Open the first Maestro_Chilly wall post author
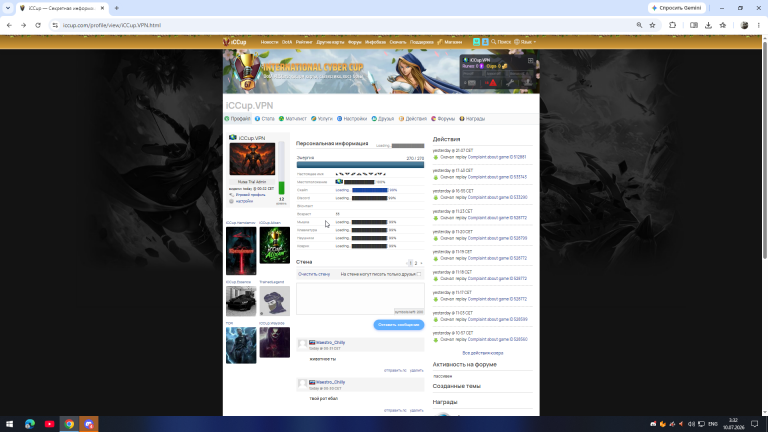Image resolution: width=768 pixels, height=432 pixels. [x=330, y=342]
